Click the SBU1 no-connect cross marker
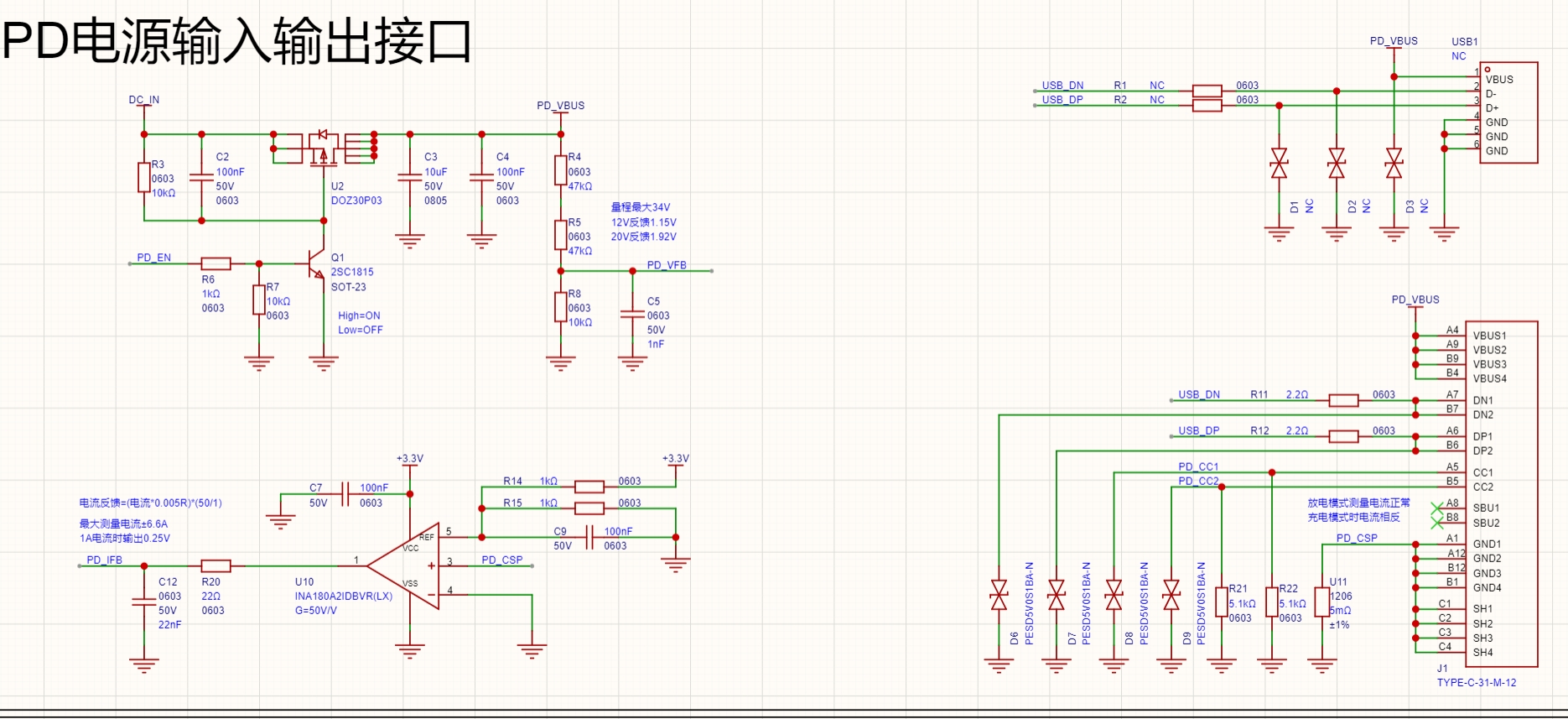The image size is (1568, 719). click(1436, 508)
